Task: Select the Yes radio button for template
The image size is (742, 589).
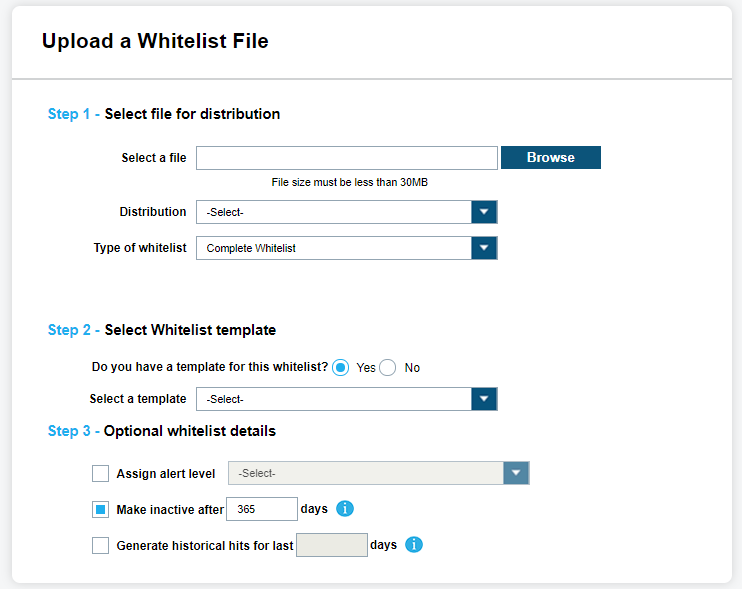Action: point(341,367)
